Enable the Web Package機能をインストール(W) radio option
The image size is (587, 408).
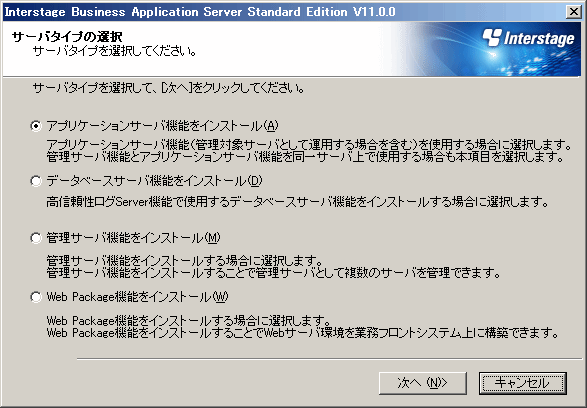click(x=36, y=297)
